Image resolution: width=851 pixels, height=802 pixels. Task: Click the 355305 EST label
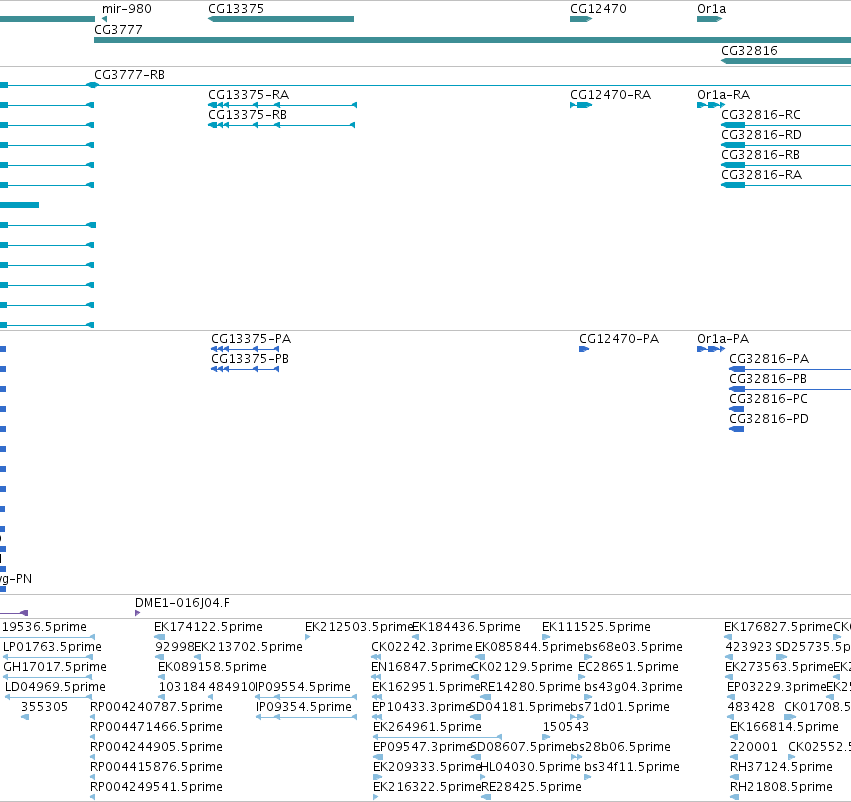coord(44,707)
